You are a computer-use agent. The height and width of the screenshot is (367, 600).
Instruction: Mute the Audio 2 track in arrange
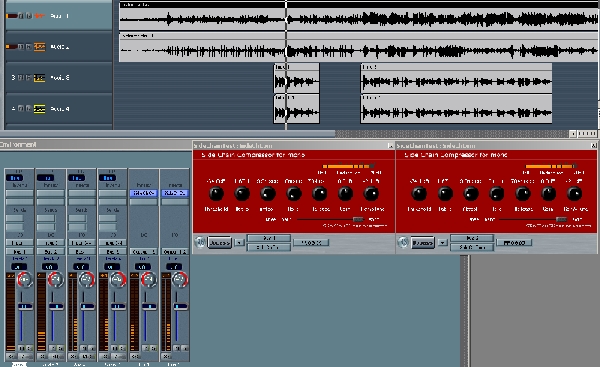point(21,47)
